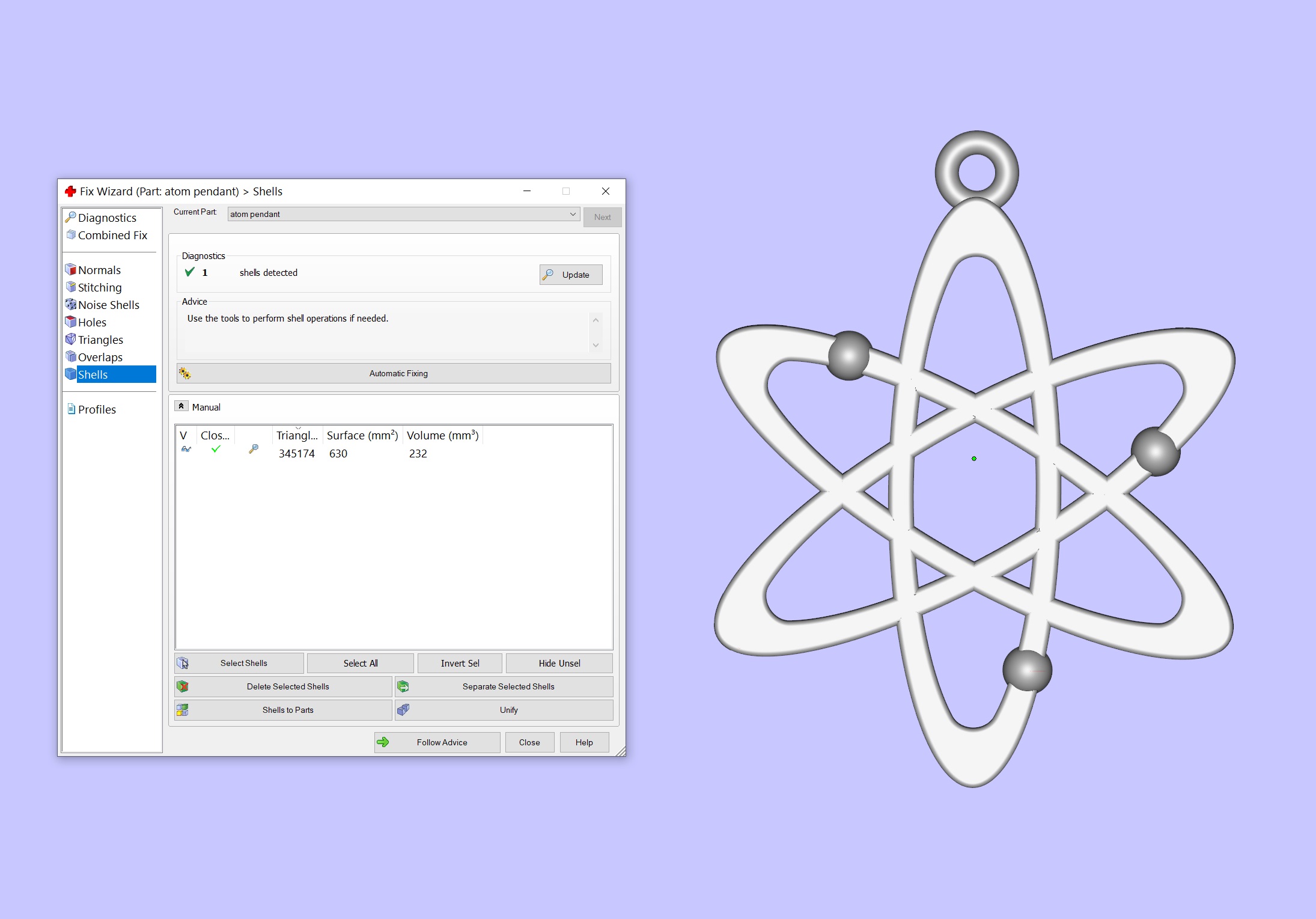Click the Separate Selected Shells icon
1316x919 pixels.
(x=403, y=686)
